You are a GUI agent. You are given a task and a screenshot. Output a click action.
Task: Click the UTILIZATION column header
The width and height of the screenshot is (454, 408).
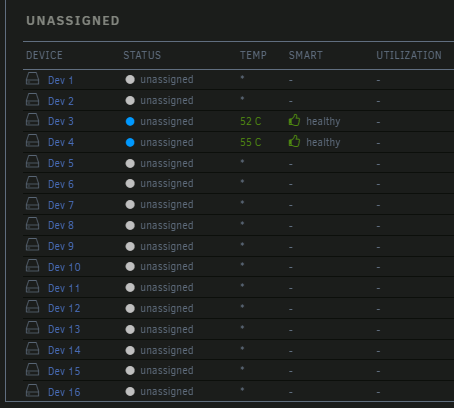coord(409,55)
